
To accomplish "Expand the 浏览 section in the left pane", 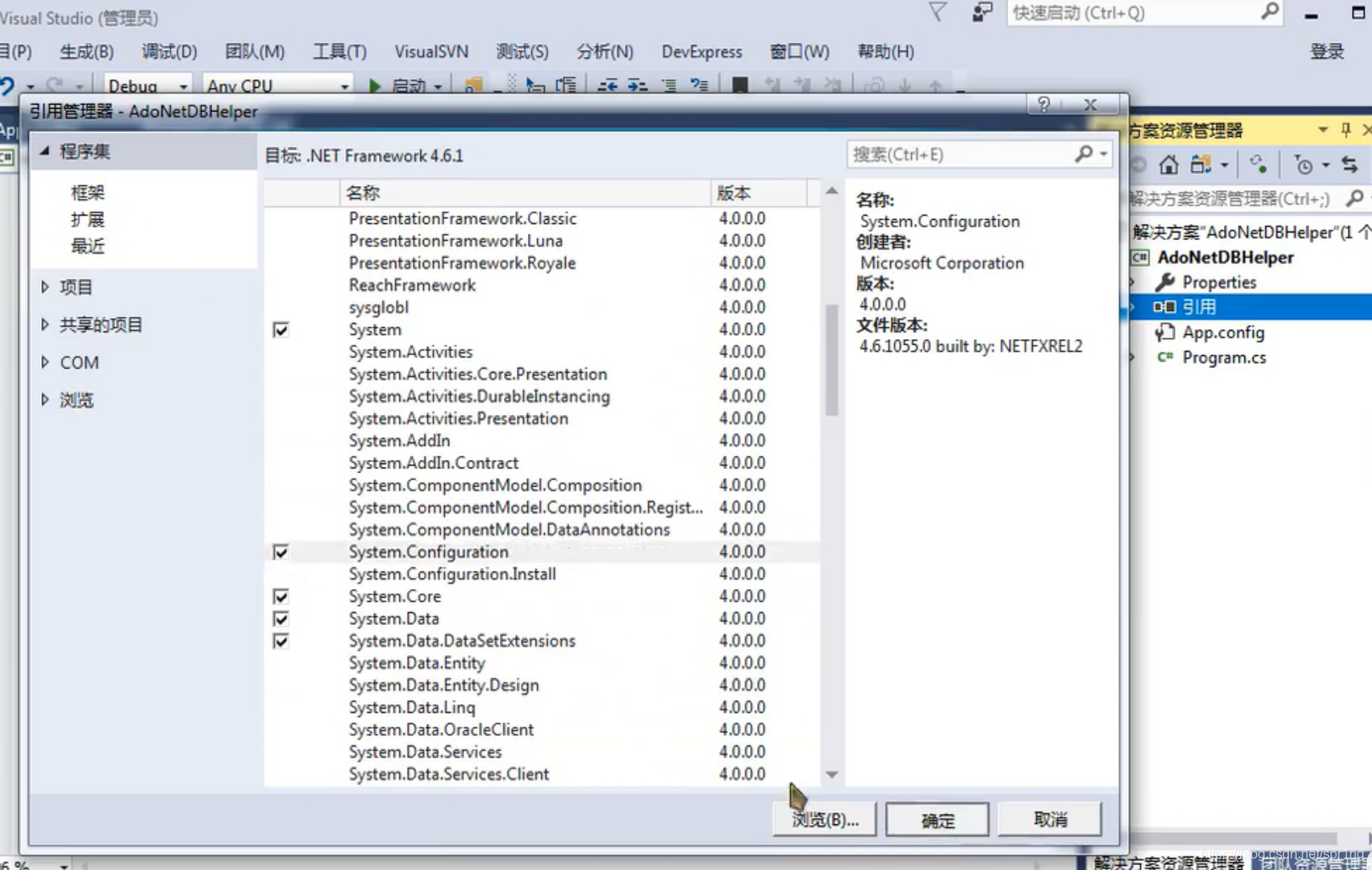I will pos(45,400).
